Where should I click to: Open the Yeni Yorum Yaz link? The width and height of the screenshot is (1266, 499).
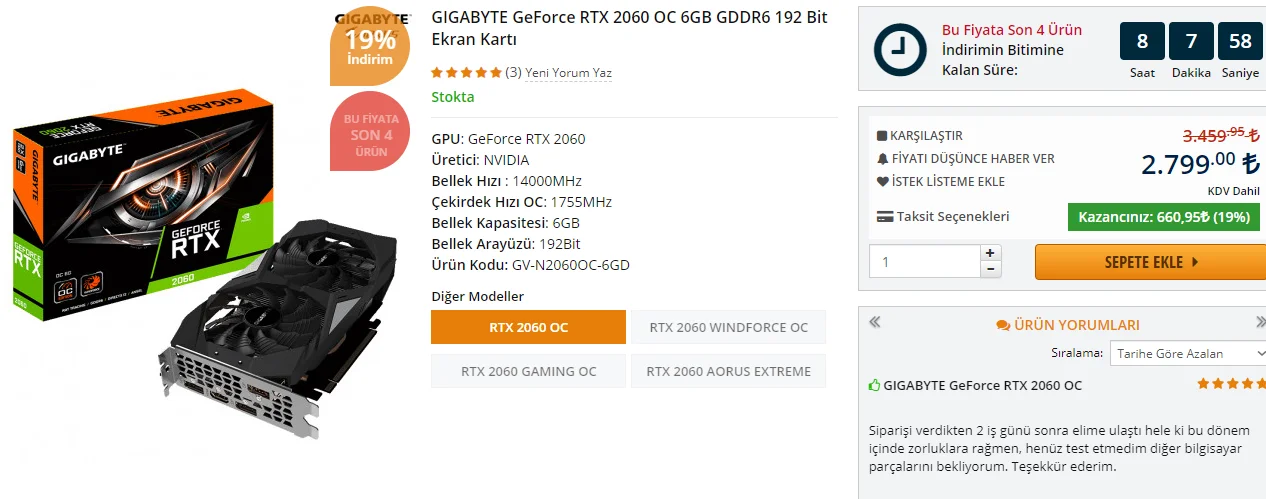(x=568, y=73)
